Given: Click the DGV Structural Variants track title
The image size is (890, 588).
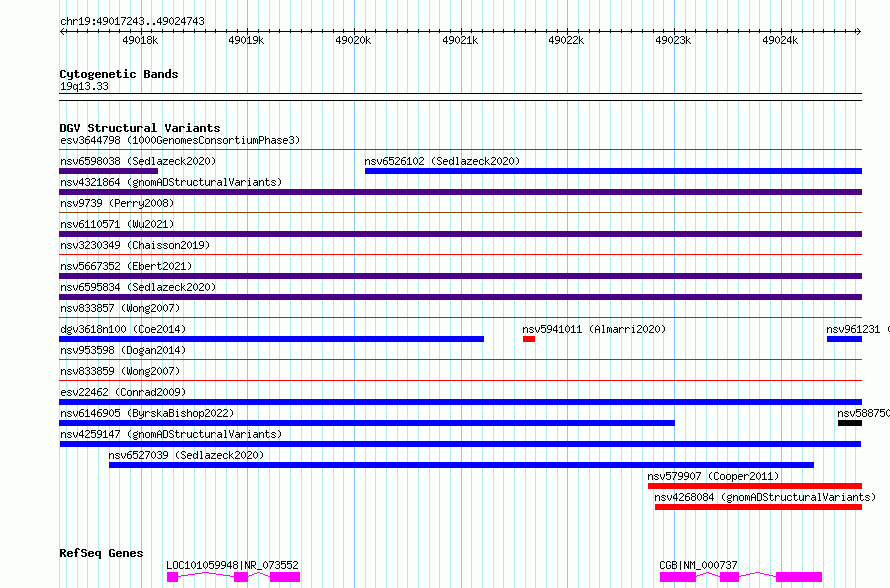Looking at the screenshot, I should 140,128.
